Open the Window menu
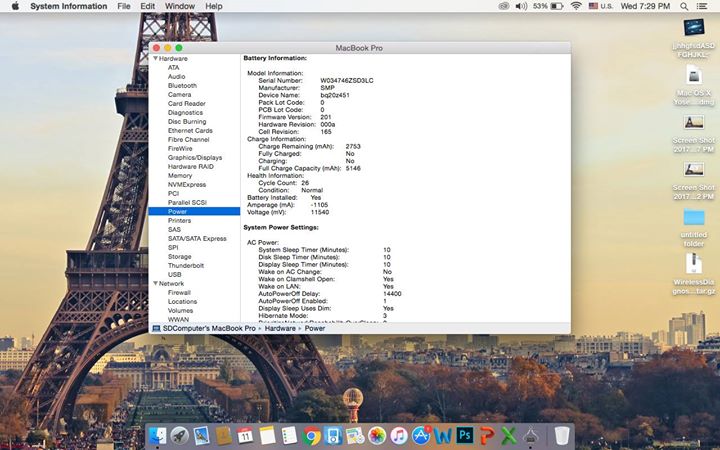The image size is (720, 450). pyautogui.click(x=180, y=6)
